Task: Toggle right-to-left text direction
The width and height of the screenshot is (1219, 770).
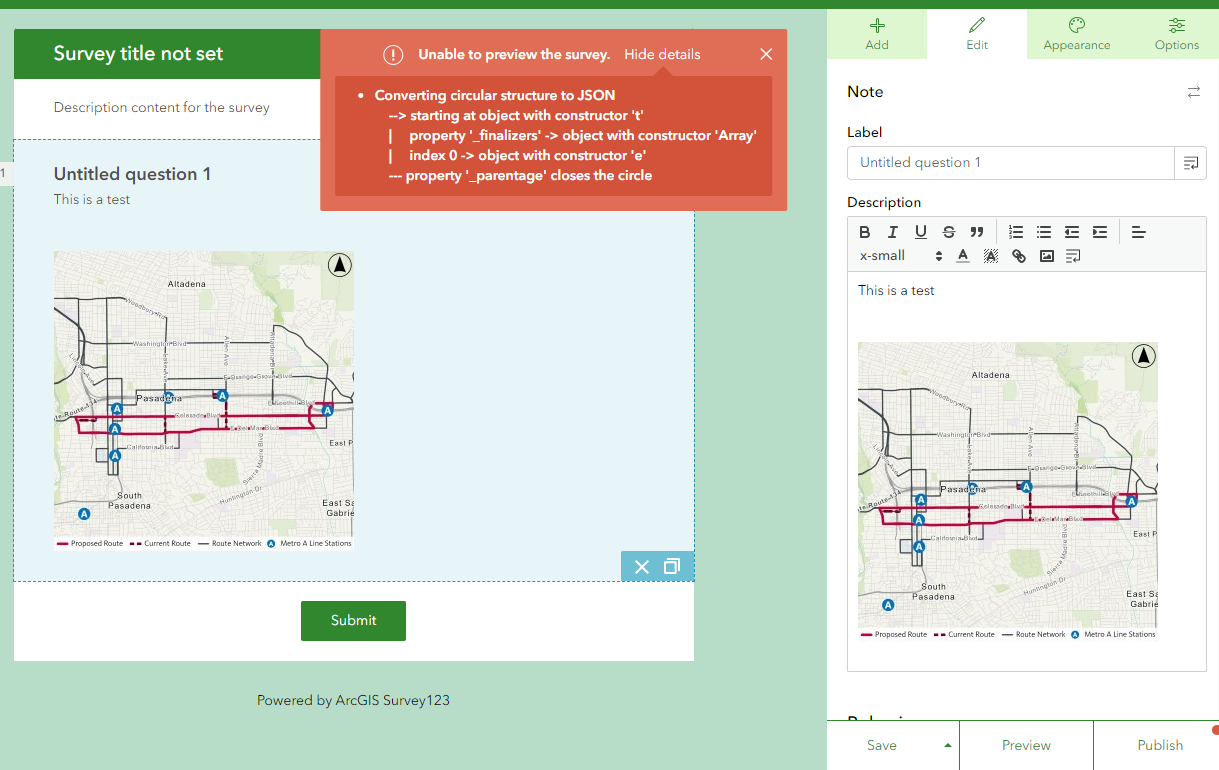Action: pyautogui.click(x=1072, y=255)
